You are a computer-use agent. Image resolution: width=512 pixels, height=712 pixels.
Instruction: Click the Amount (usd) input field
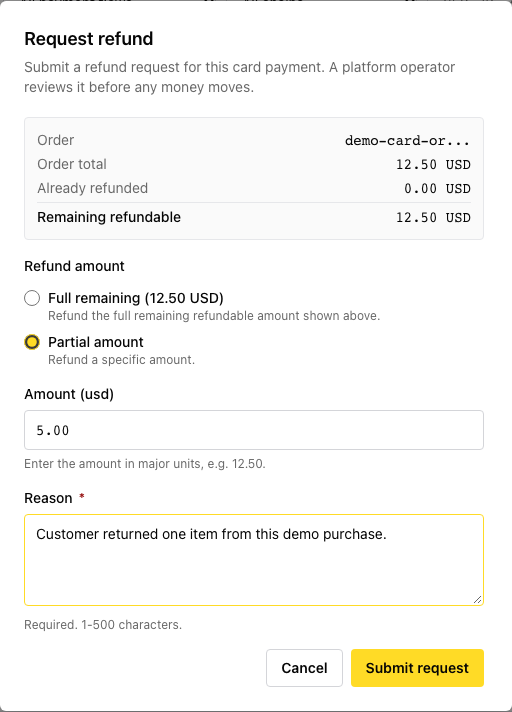click(254, 430)
